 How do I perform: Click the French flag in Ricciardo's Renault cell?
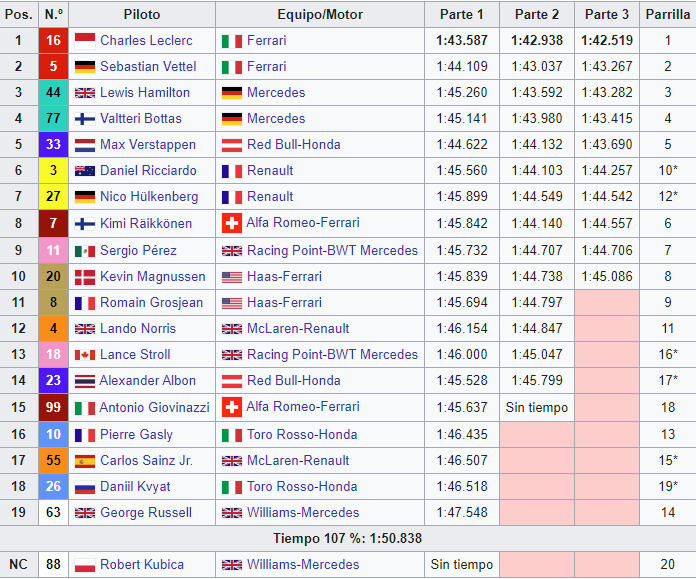tap(232, 171)
